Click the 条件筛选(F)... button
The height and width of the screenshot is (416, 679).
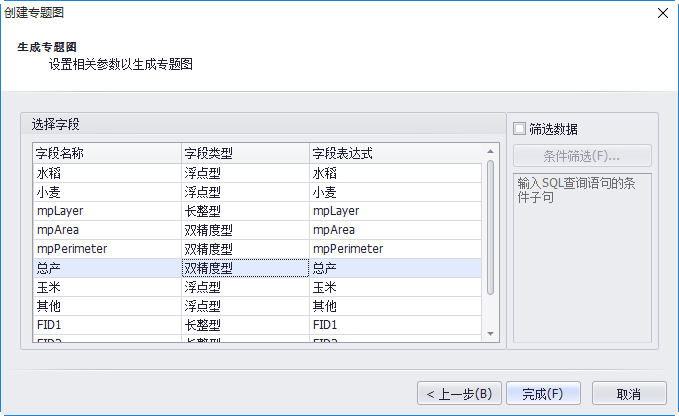[582, 156]
